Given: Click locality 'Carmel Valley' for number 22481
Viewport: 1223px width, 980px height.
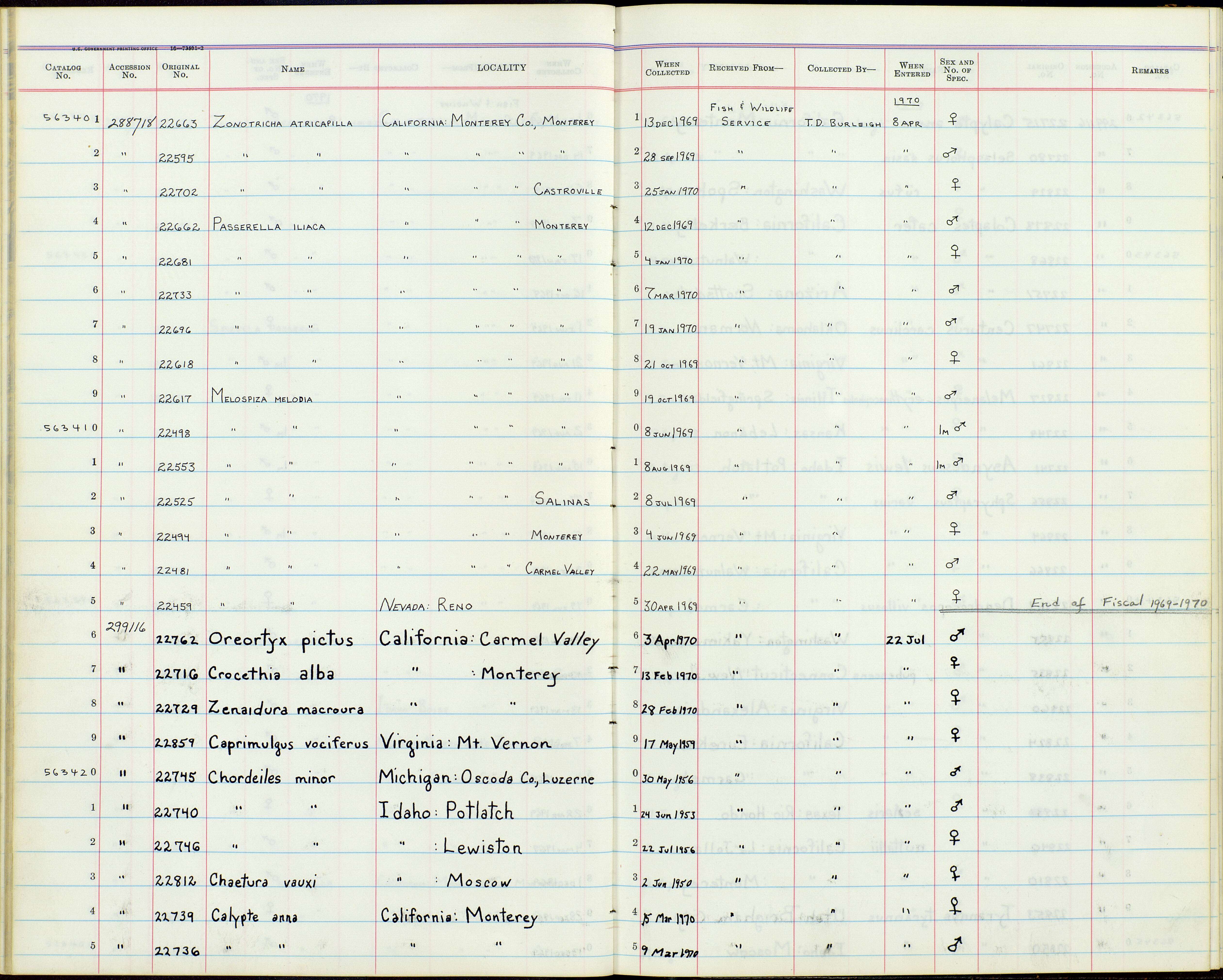Looking at the screenshot, I should coord(560,569).
